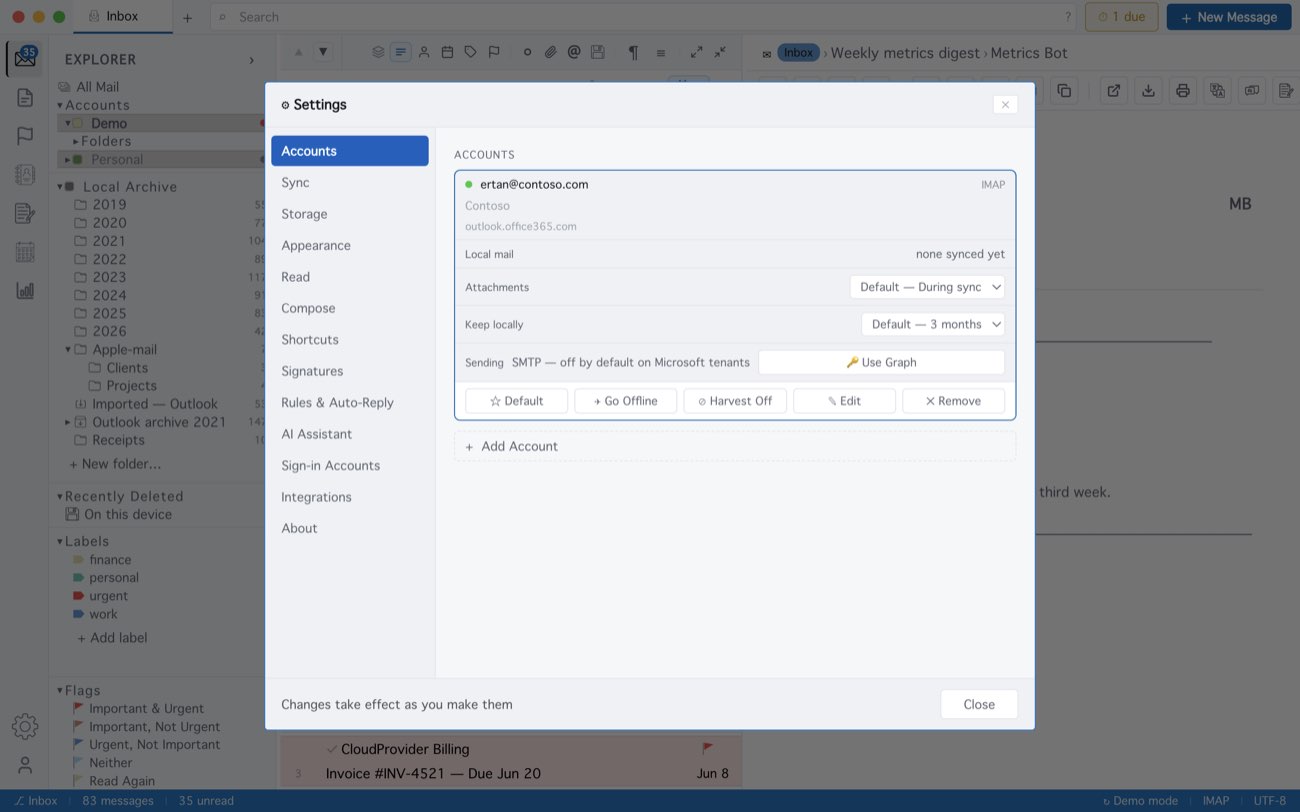Click the tag filter icon in list toolbar

(x=471, y=52)
